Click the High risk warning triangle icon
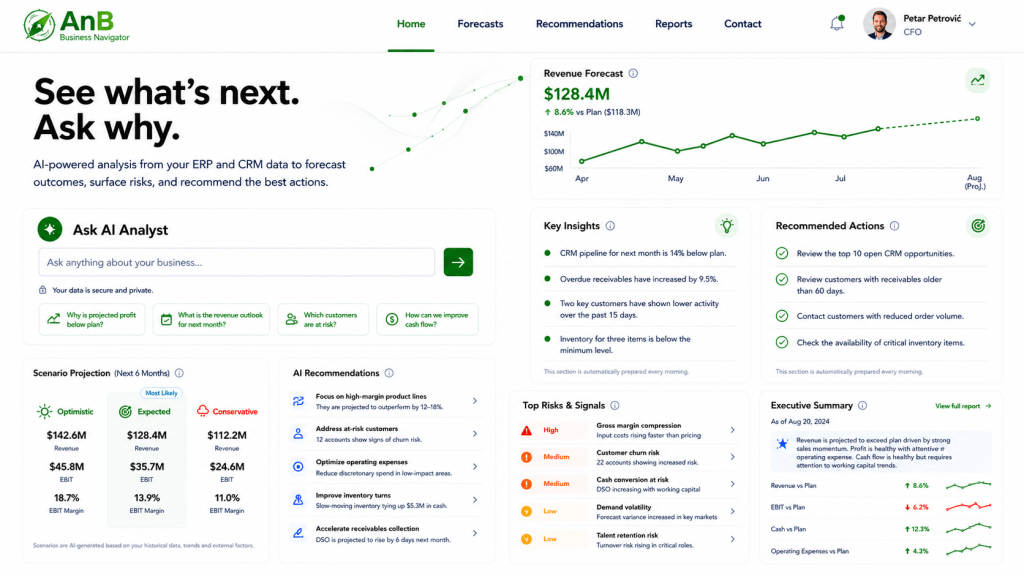 (x=526, y=430)
